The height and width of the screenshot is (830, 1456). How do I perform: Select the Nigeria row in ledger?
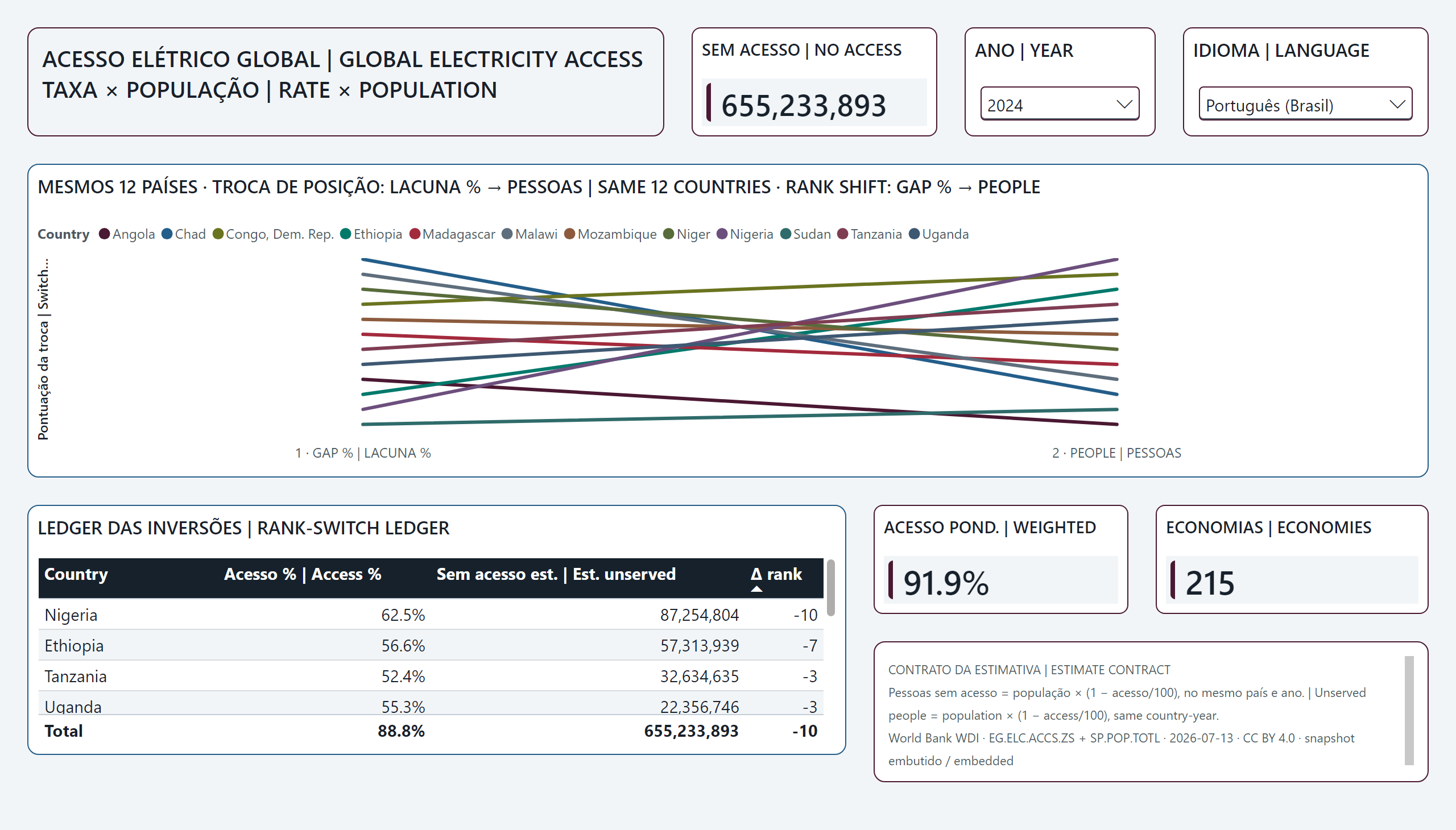tap(431, 615)
